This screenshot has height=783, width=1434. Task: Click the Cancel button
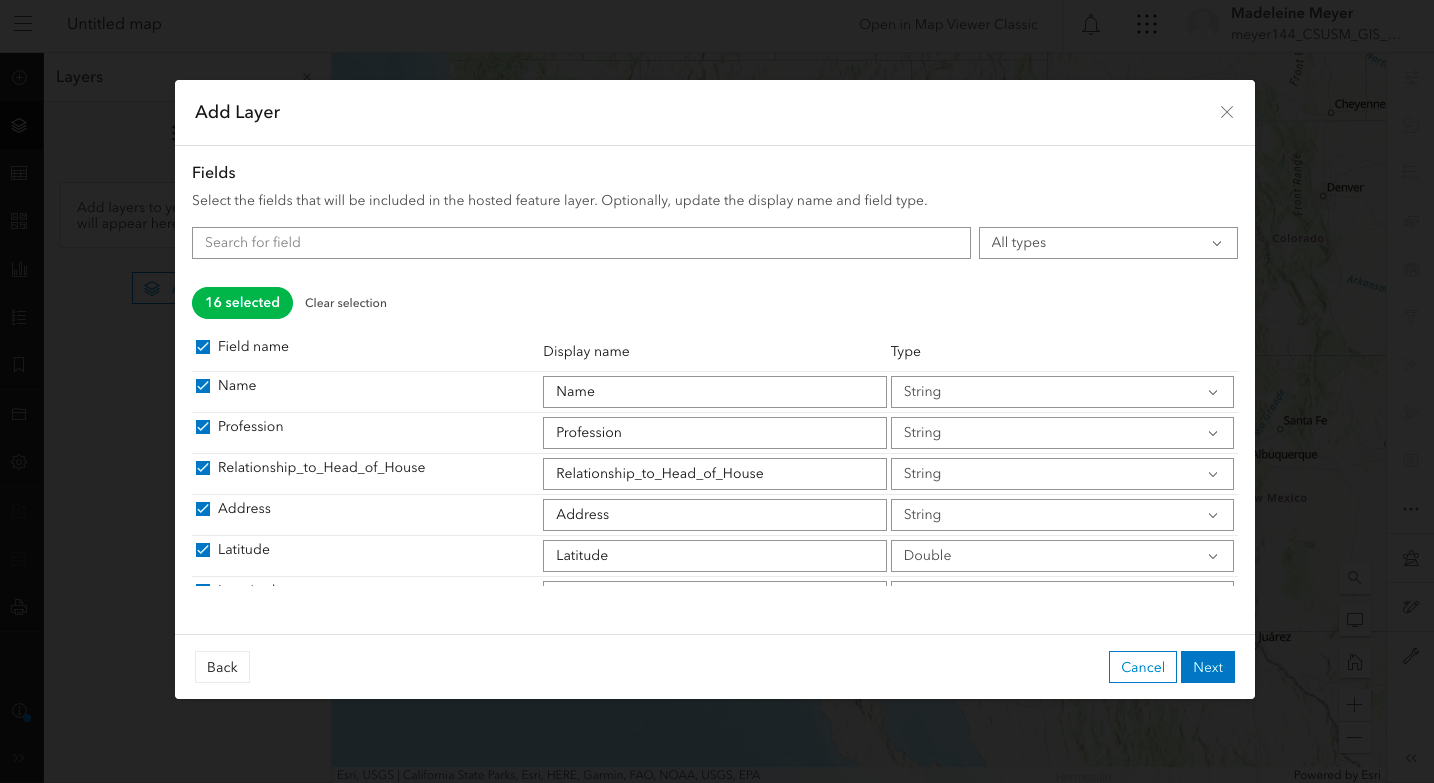[1143, 667]
